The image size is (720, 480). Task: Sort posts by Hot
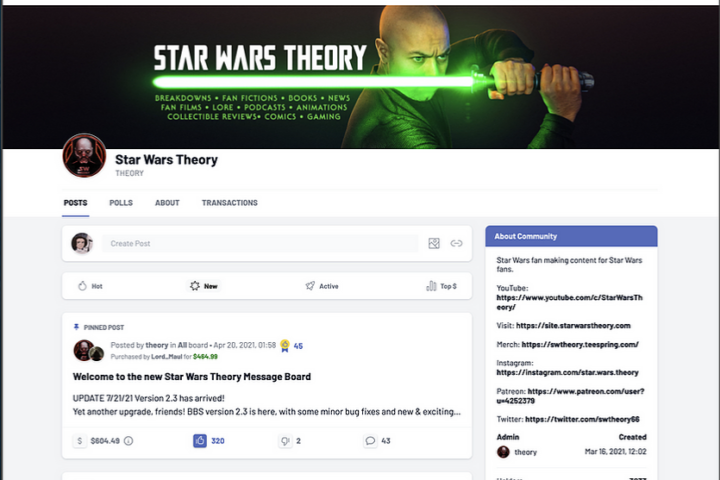90,286
